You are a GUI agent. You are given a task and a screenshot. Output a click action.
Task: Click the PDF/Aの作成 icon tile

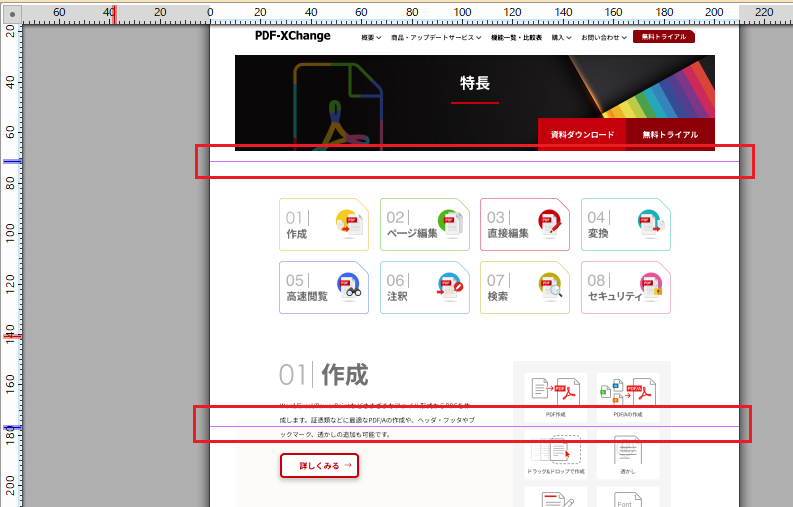click(x=628, y=397)
